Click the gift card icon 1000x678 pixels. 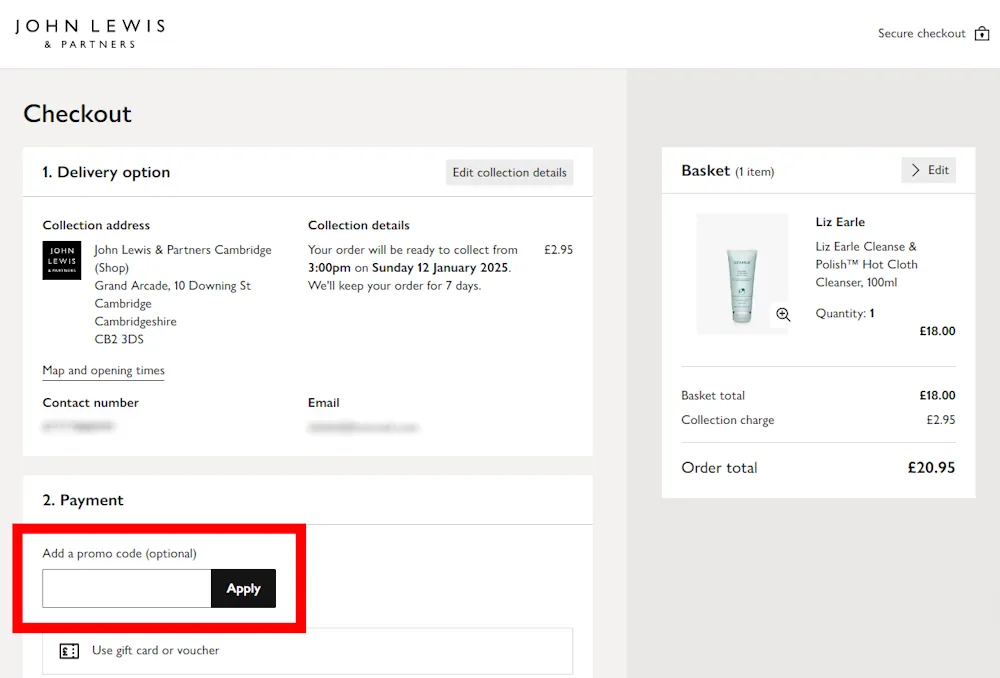[x=68, y=650]
